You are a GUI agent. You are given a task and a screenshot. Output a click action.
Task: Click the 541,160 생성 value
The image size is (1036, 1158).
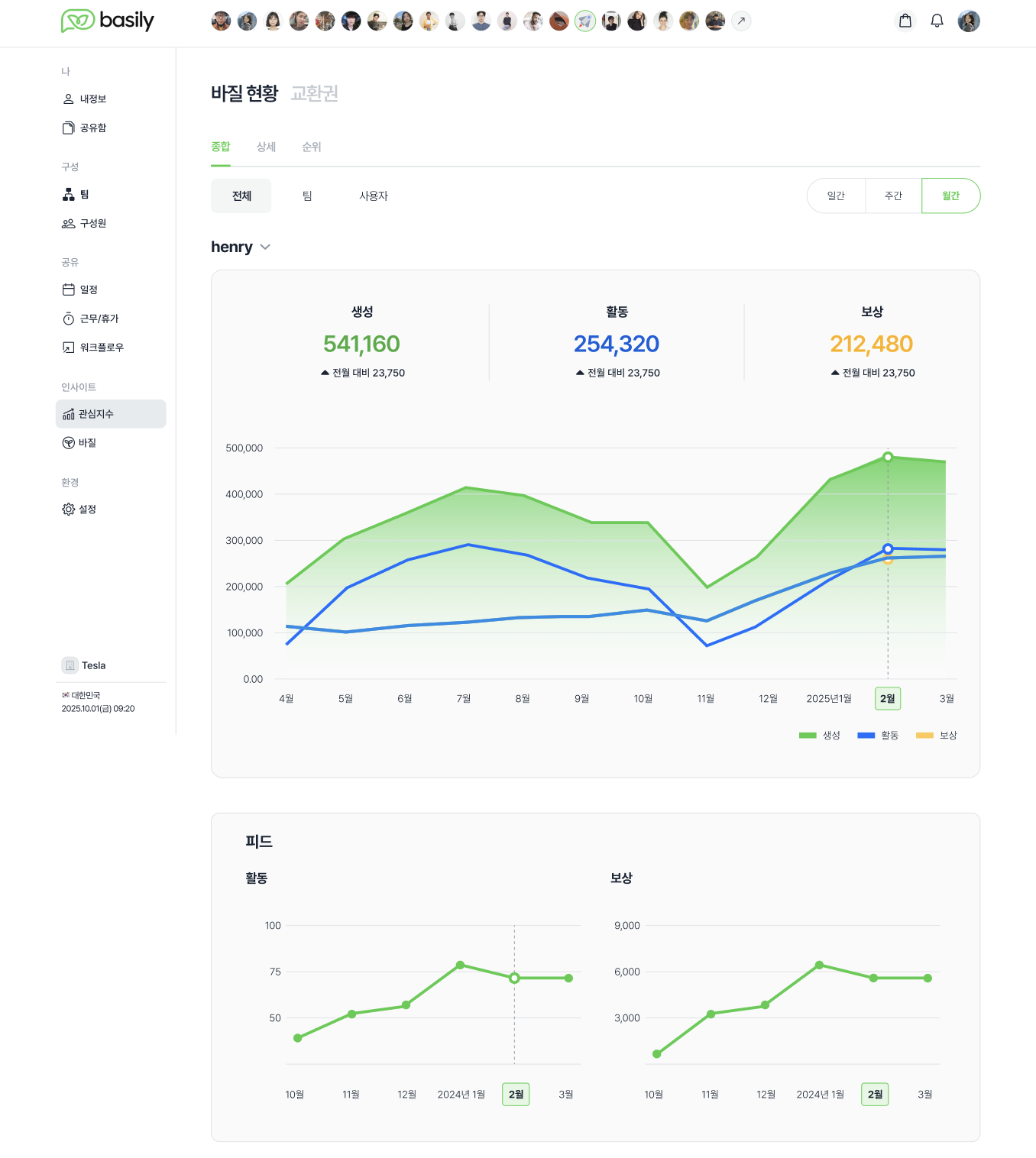point(361,344)
